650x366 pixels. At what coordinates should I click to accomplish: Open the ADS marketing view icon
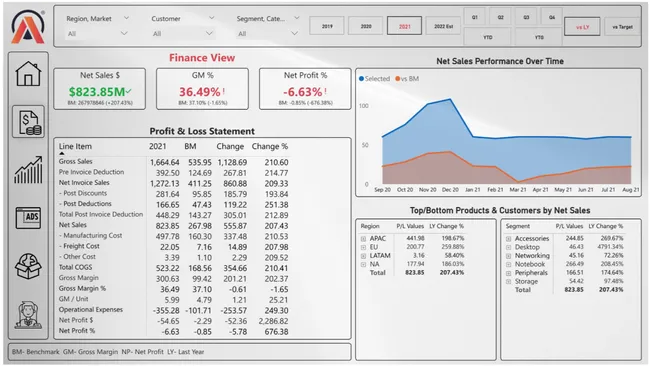tap(28, 218)
